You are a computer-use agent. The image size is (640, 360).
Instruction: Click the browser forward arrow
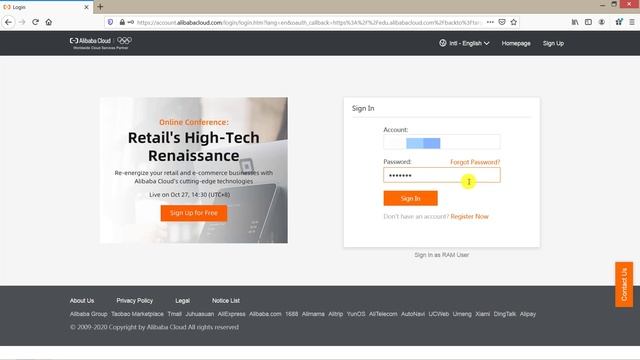[22, 22]
